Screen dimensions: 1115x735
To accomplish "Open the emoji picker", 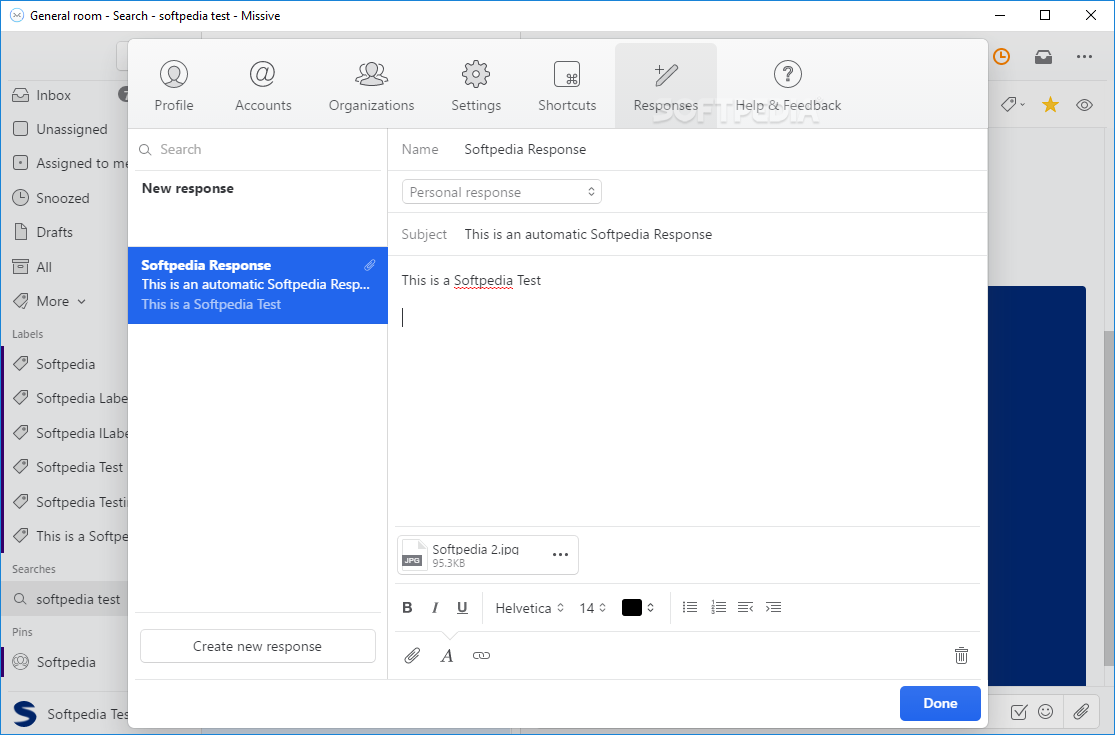I will click(1045, 712).
